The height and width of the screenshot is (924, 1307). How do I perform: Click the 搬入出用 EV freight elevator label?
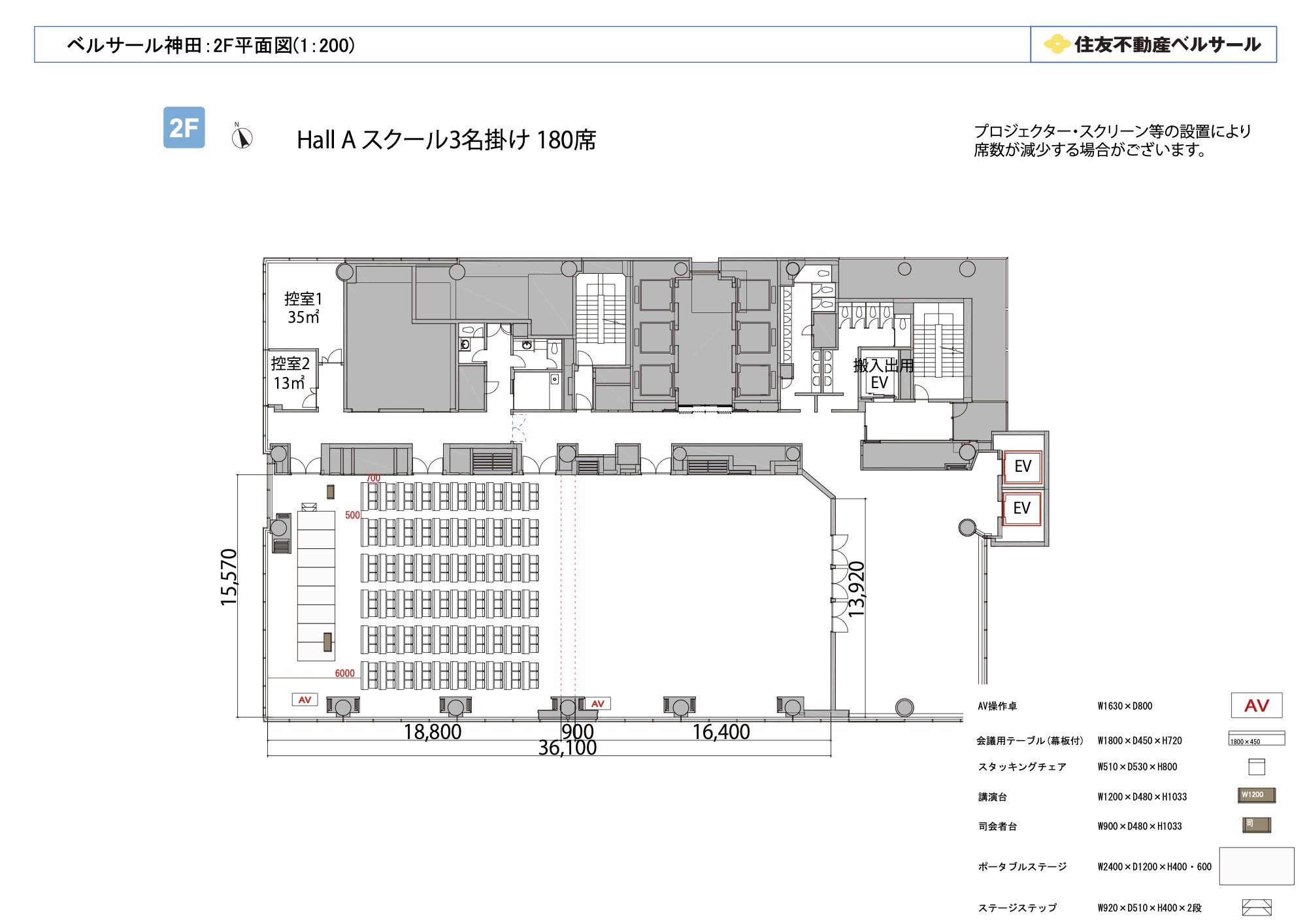(x=883, y=374)
